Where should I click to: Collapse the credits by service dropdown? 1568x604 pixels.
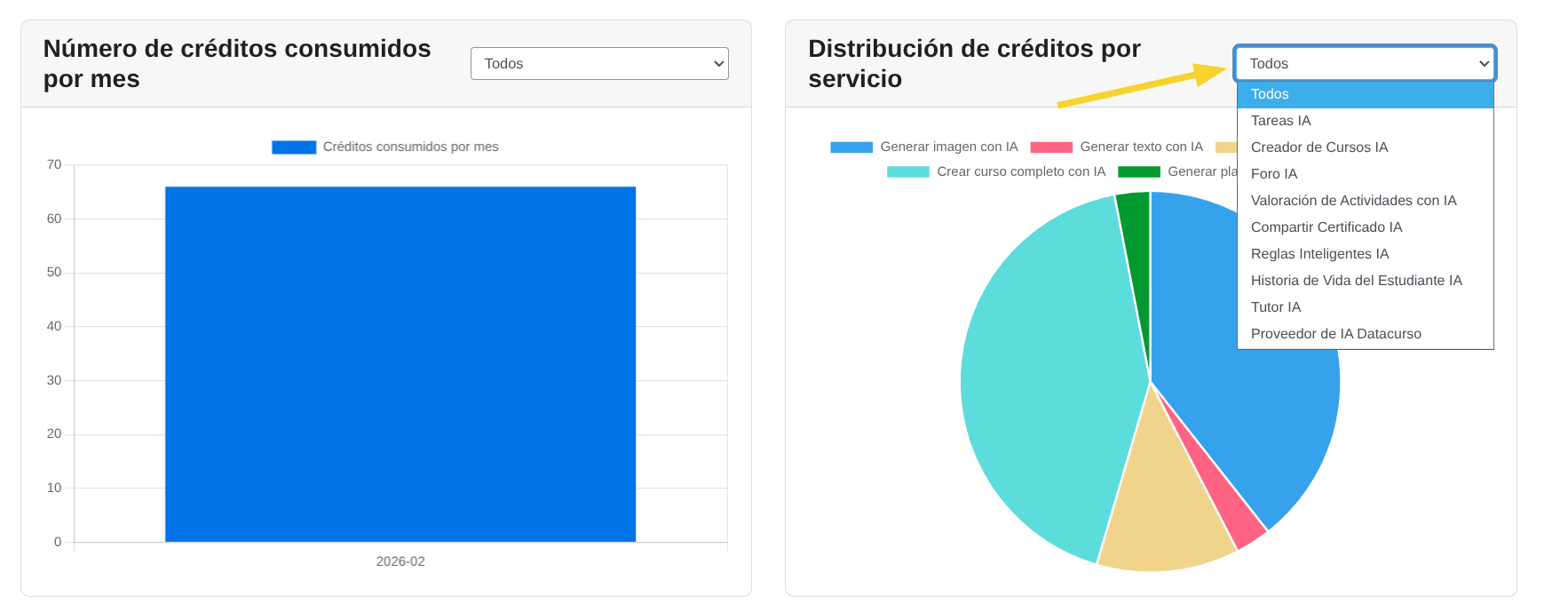coord(1365,64)
